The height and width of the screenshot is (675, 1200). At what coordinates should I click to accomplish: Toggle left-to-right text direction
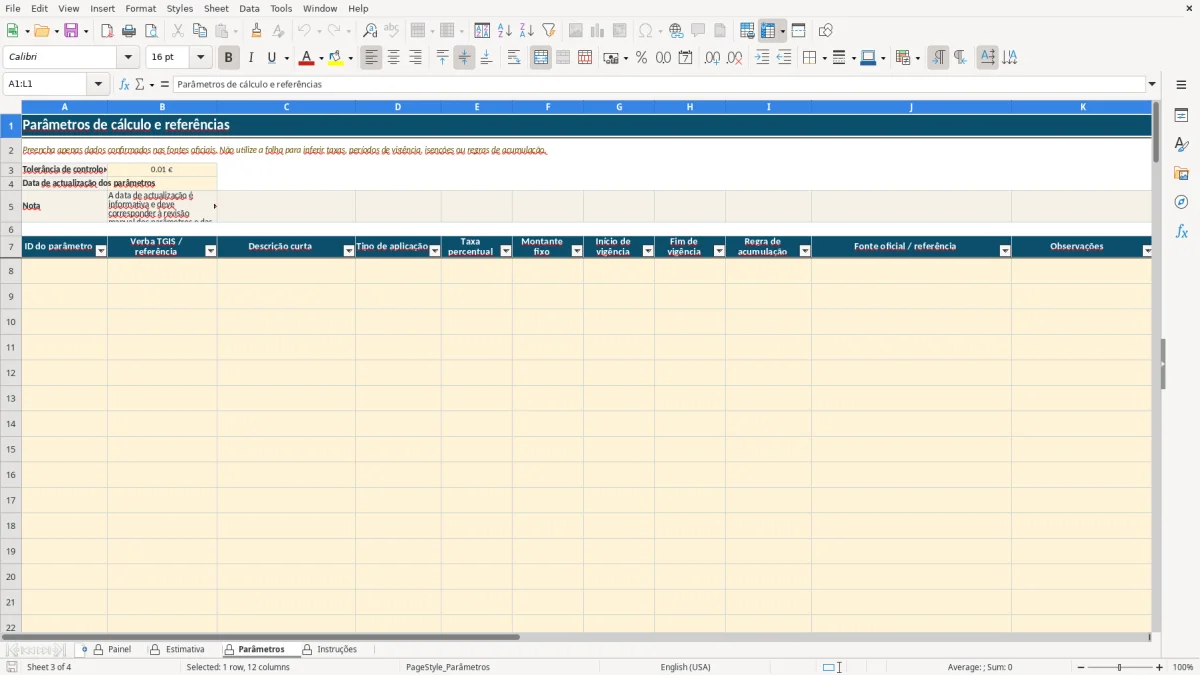[x=938, y=58]
